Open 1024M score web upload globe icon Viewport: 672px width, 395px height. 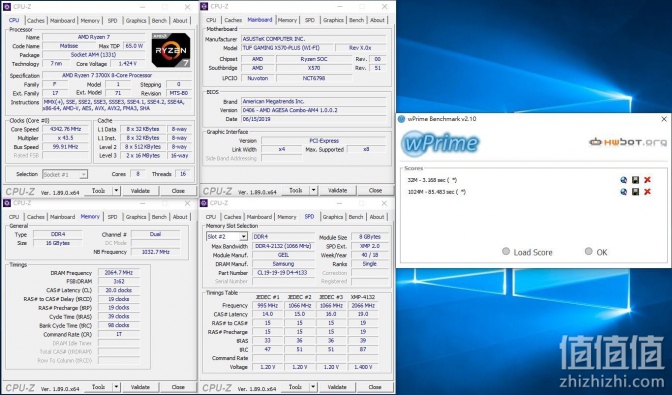coord(624,192)
